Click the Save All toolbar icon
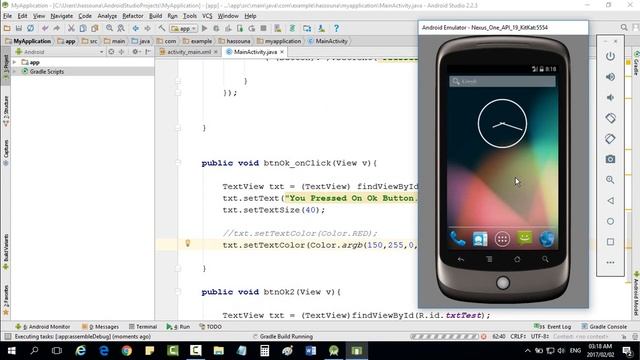Image resolution: width=640 pixels, height=360 pixels. point(19,28)
